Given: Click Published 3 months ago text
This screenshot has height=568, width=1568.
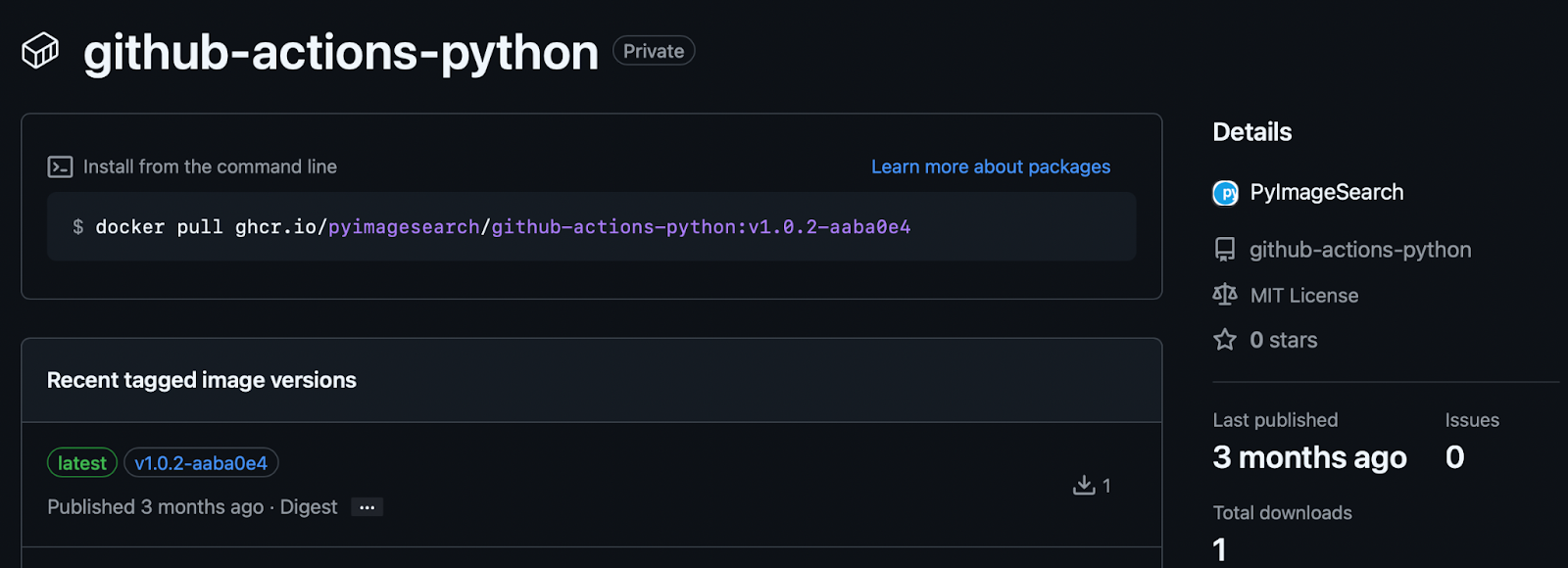Looking at the screenshot, I should pos(156,507).
